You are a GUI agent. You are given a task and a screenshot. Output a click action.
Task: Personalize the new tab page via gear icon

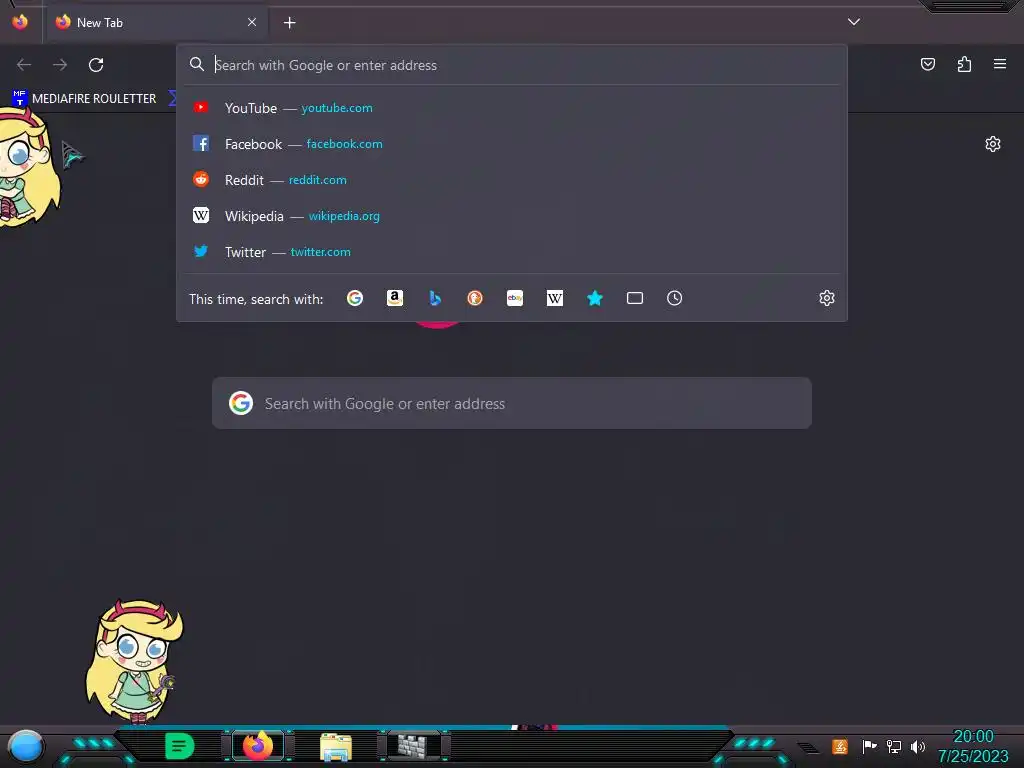(993, 144)
